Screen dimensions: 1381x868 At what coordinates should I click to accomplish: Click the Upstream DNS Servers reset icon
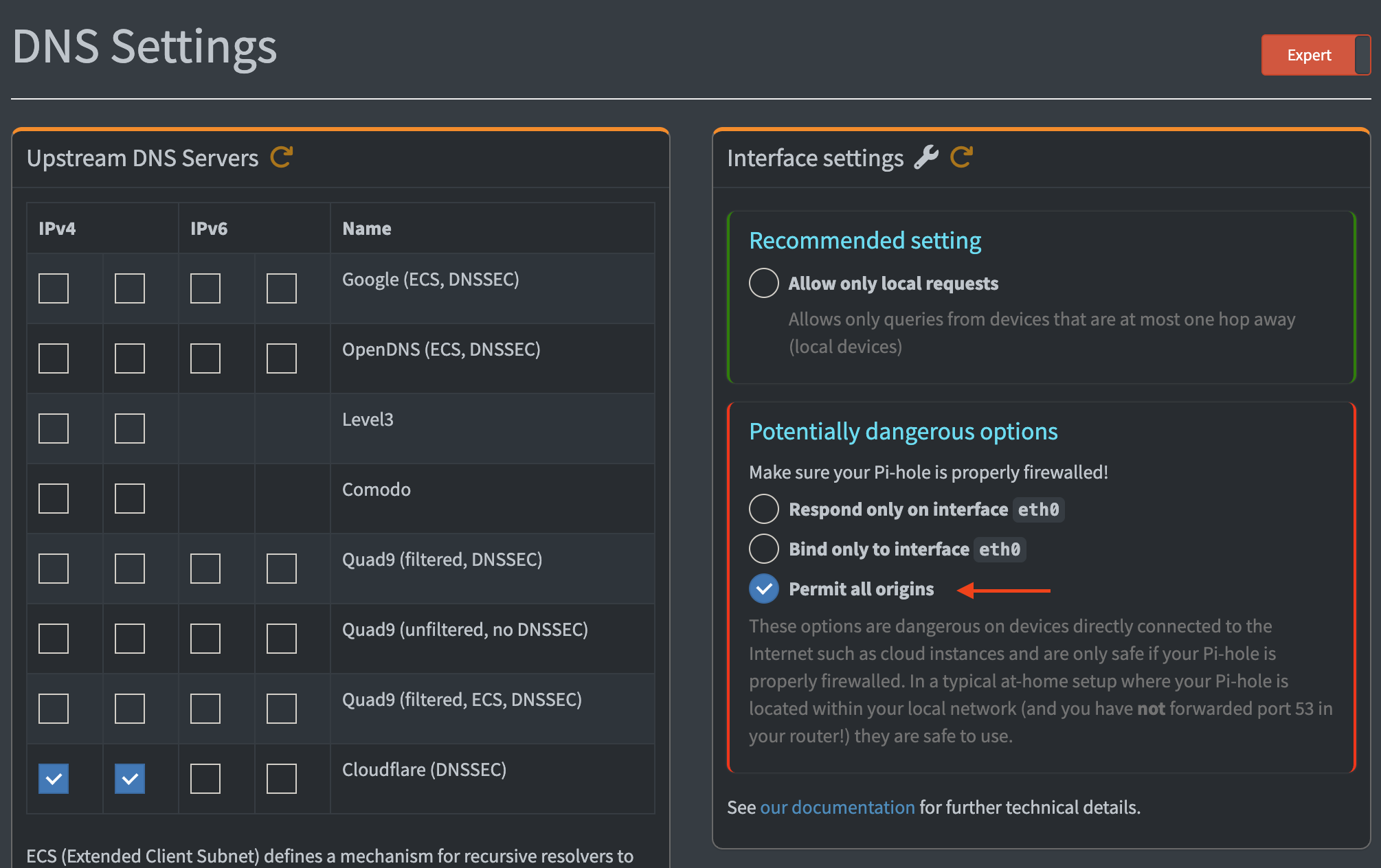click(282, 157)
